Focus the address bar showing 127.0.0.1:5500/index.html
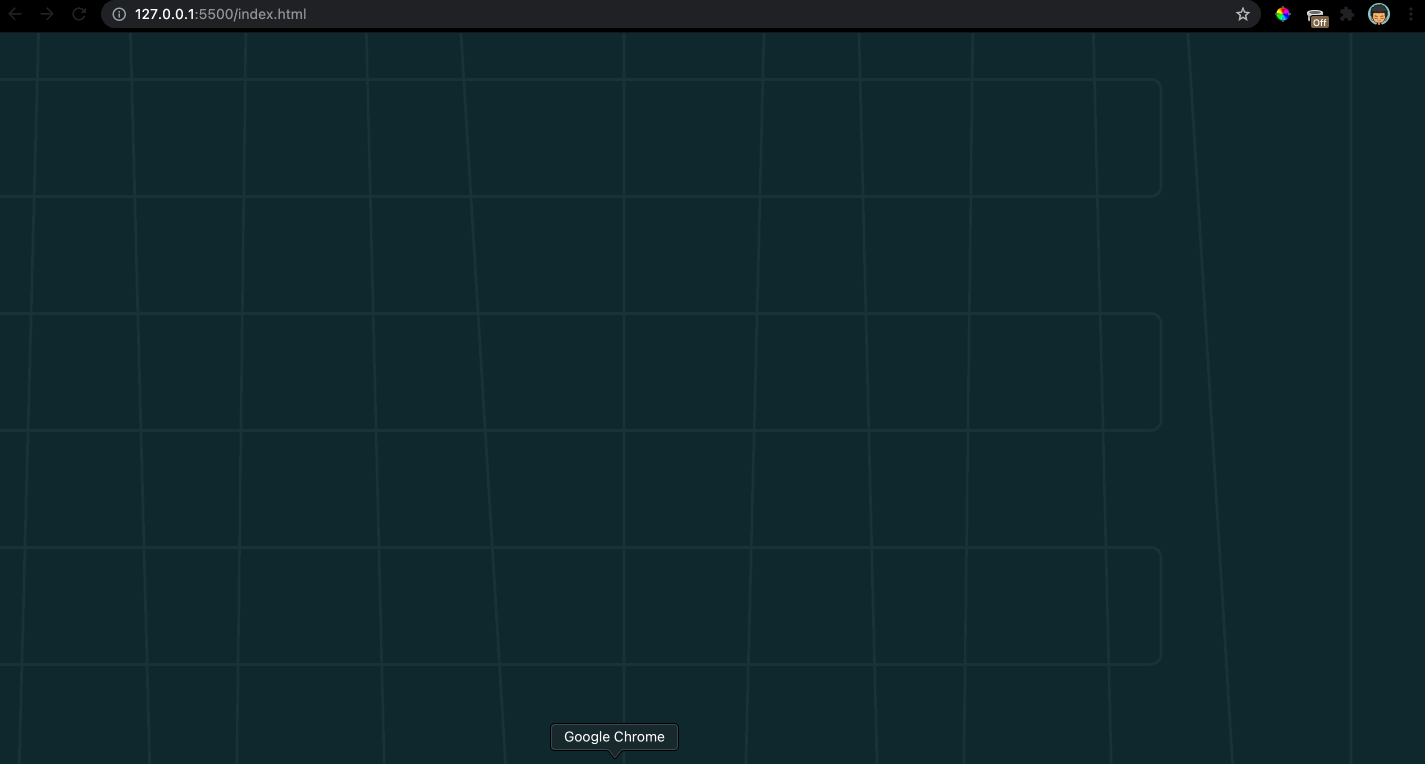Screen dimensions: 1425x764 pyautogui.click(x=680, y=14)
